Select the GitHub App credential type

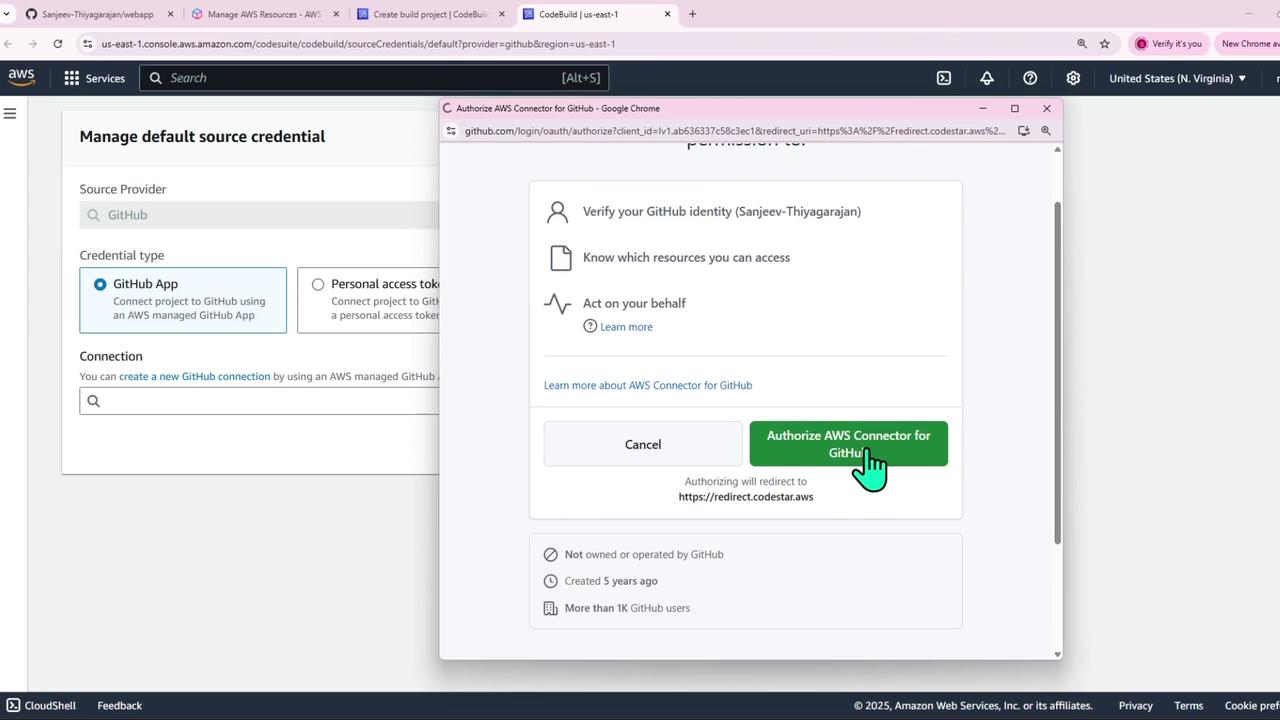pyautogui.click(x=183, y=300)
